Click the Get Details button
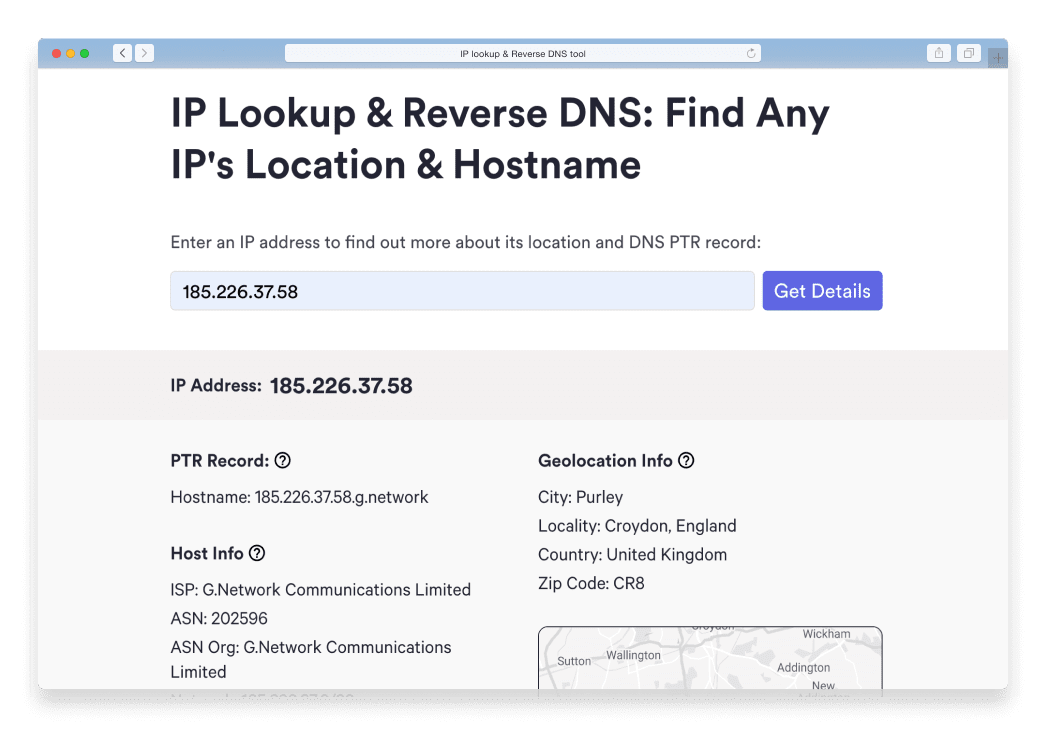This screenshot has width=1045, height=747. tap(822, 290)
